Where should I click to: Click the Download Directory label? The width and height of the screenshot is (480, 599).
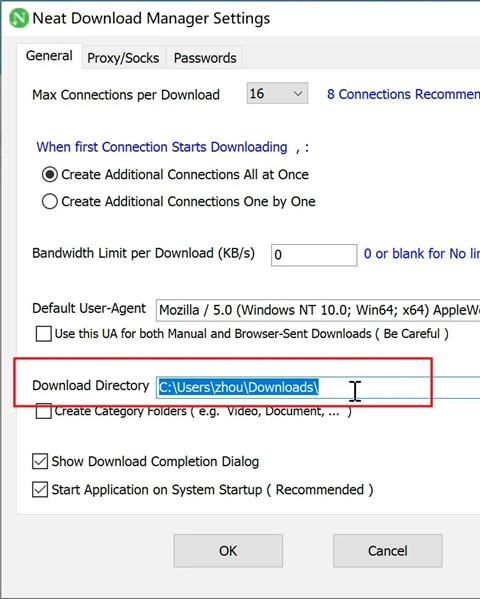tap(91, 386)
